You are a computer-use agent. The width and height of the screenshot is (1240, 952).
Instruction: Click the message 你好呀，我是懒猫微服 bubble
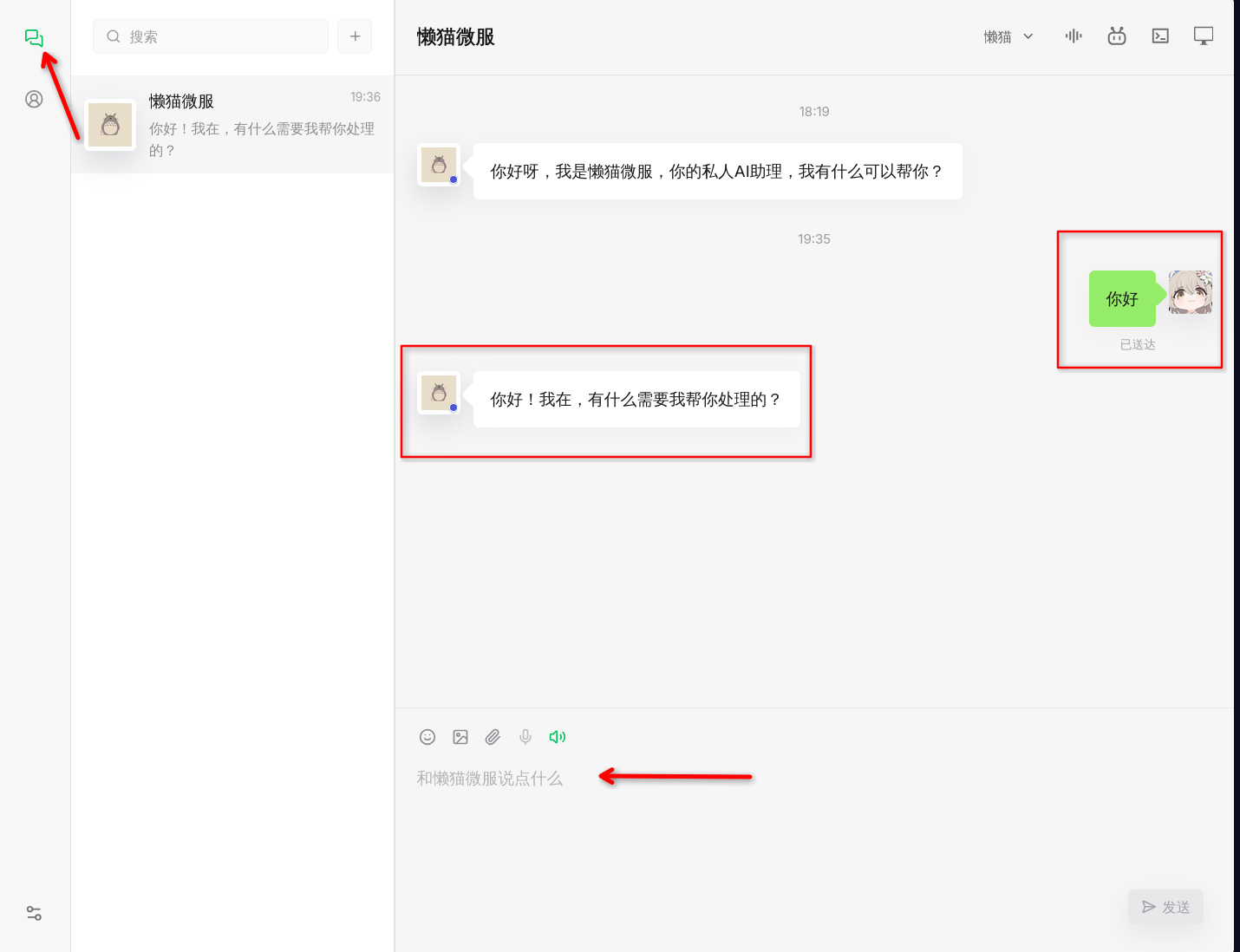click(x=717, y=172)
